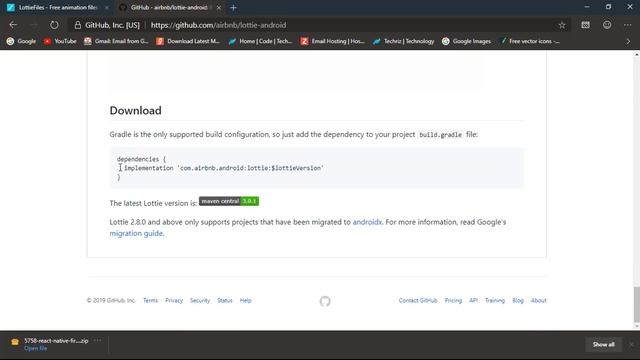Open the browser settings ellipsis menu
Viewport: 640px width, 360px height.
pyautogui.click(x=627, y=25)
